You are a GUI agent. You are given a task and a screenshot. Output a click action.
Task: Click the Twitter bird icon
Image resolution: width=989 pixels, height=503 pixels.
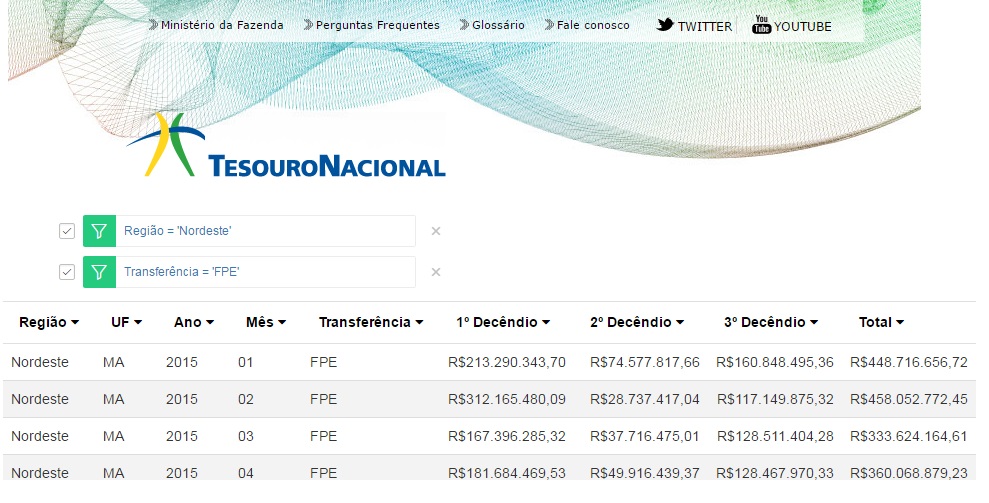665,25
